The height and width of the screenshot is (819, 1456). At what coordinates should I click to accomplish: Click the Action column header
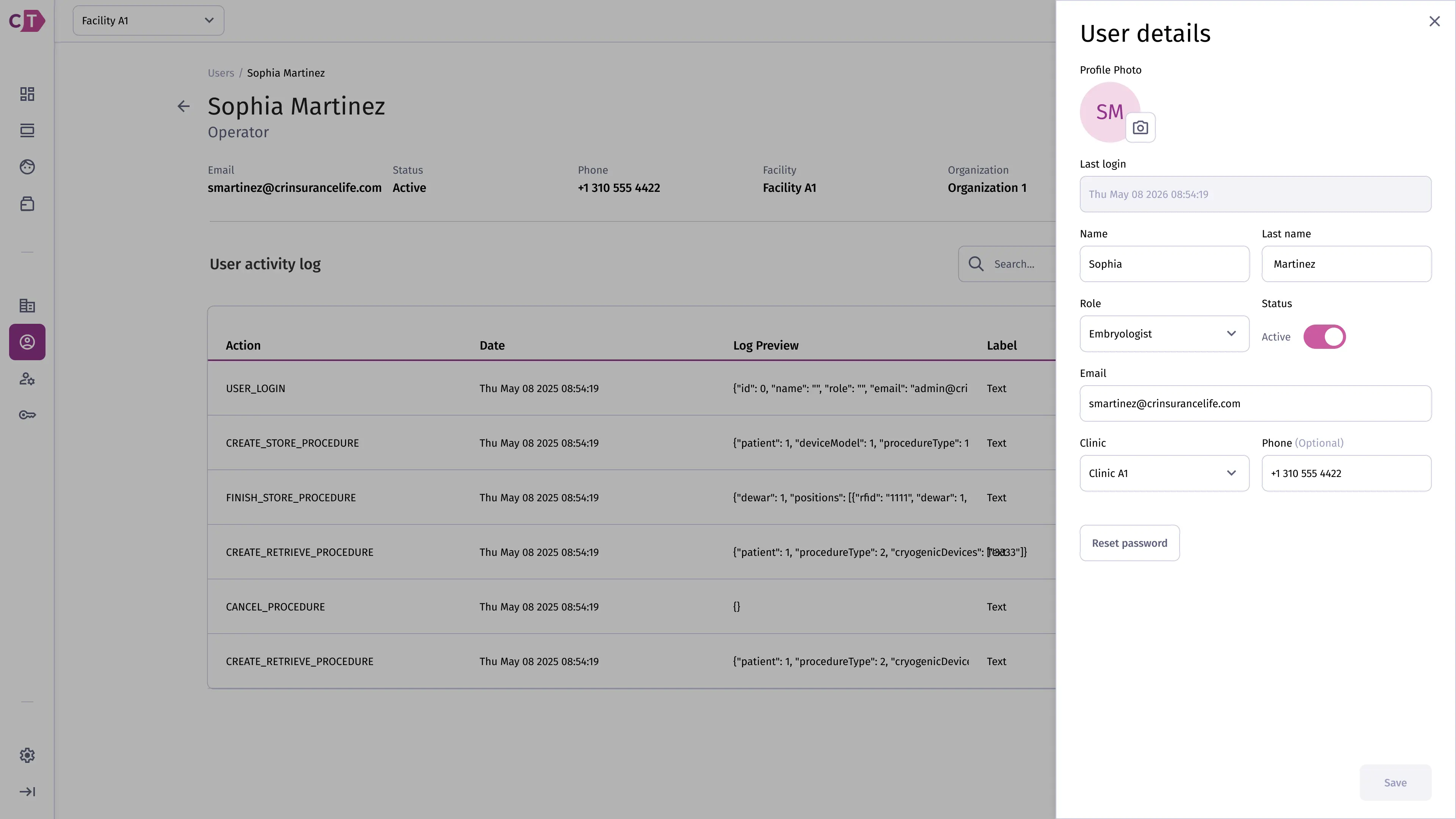243,345
